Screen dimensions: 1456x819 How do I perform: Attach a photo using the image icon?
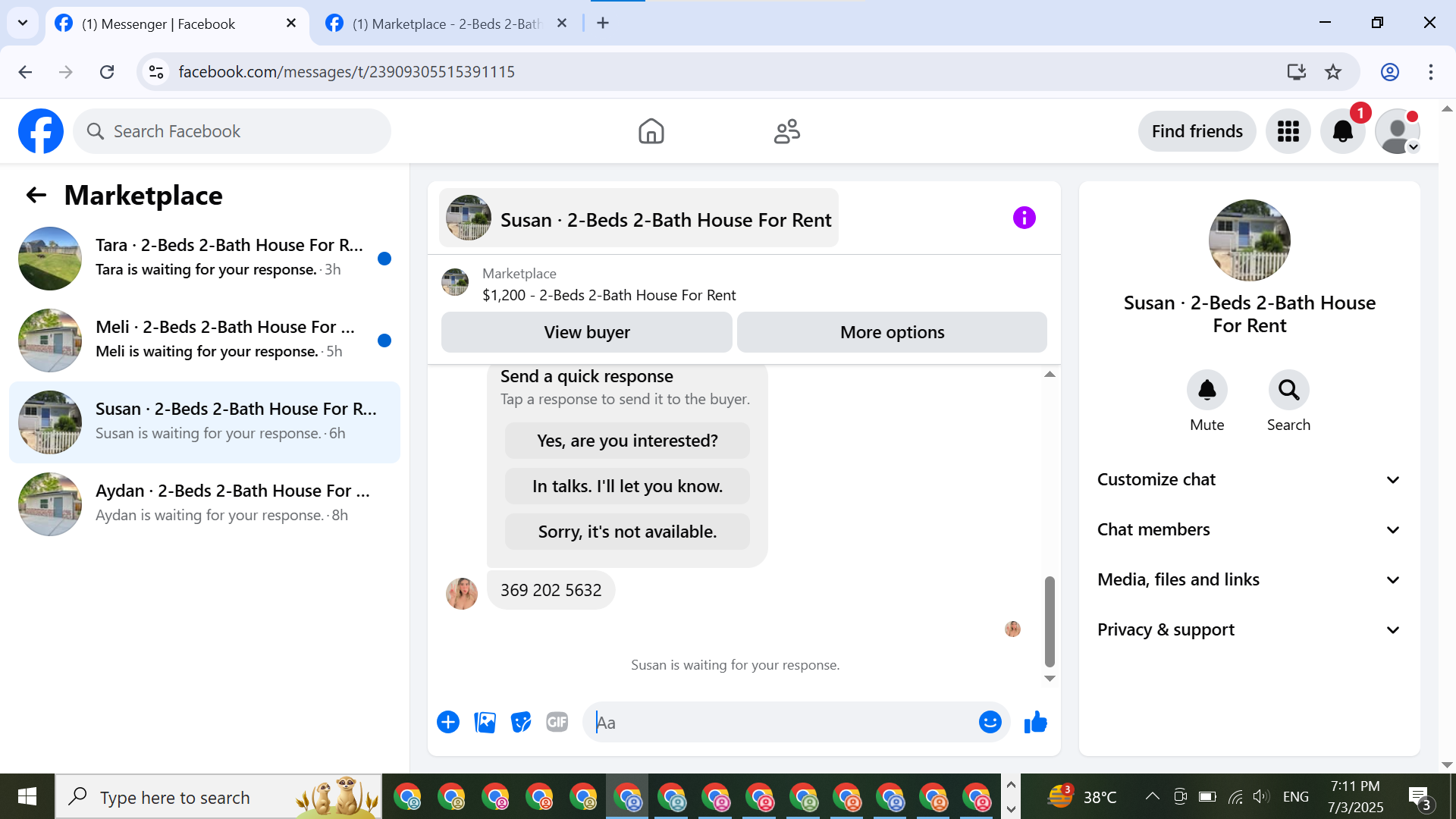(x=485, y=723)
